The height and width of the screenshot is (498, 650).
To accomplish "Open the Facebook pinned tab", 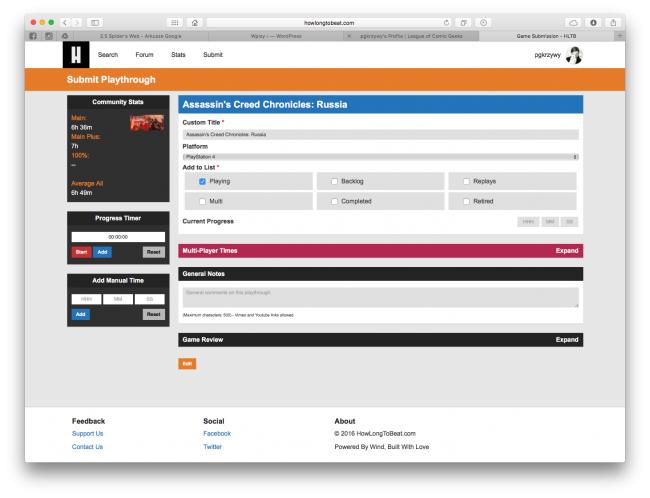I will pos(33,36).
